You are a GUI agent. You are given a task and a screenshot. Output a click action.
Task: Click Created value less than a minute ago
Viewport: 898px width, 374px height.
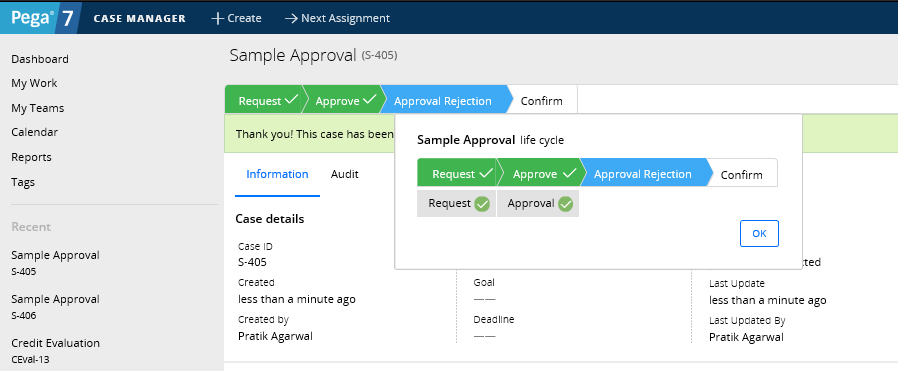297,299
